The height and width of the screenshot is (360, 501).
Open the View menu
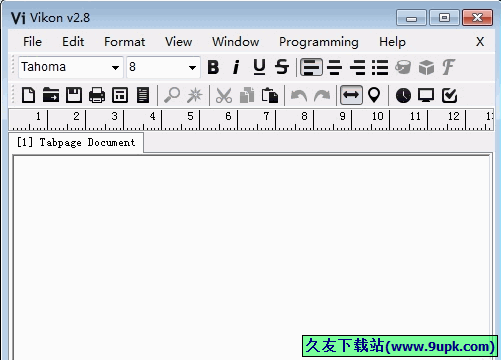click(x=179, y=42)
